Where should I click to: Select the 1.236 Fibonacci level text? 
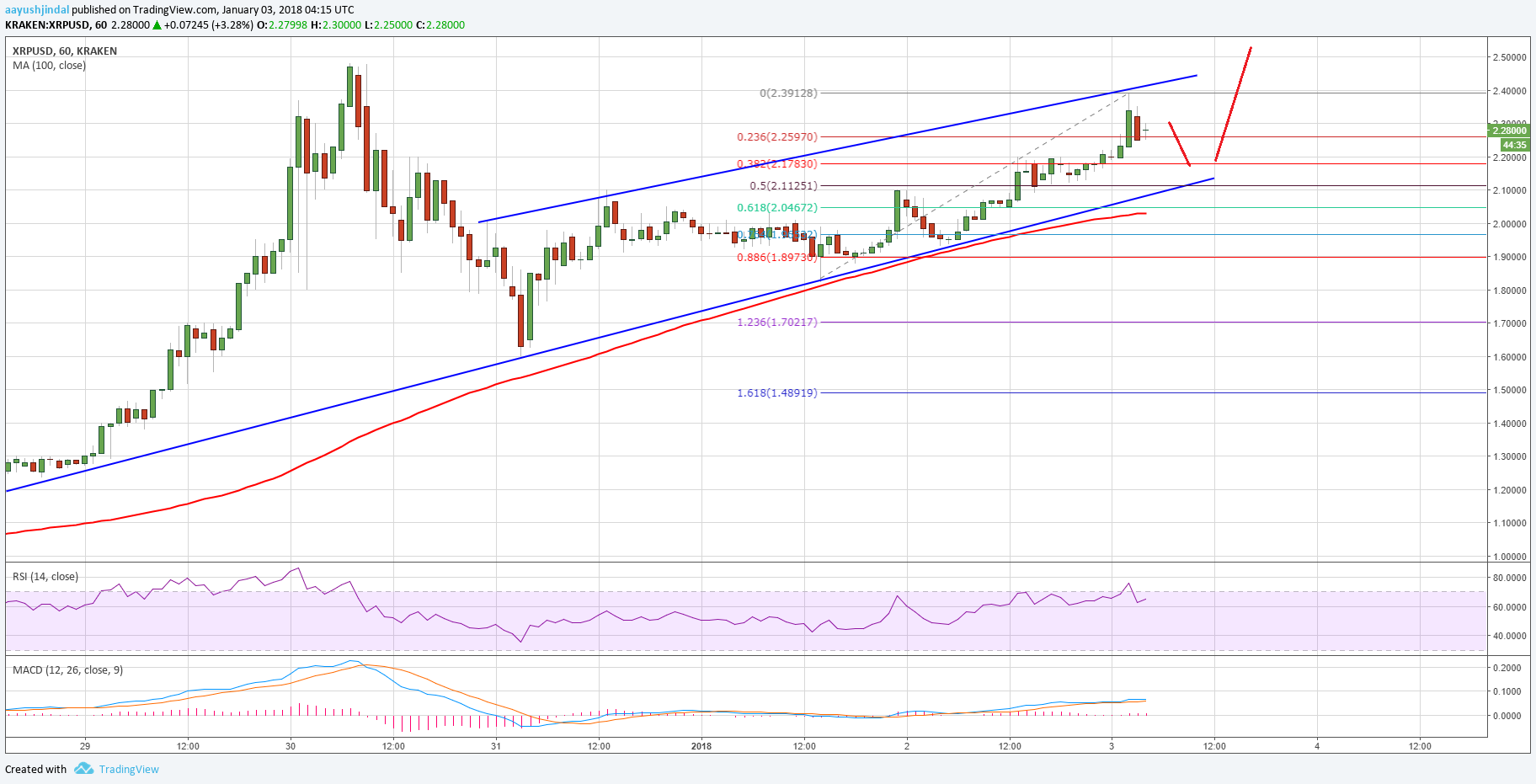tap(776, 322)
